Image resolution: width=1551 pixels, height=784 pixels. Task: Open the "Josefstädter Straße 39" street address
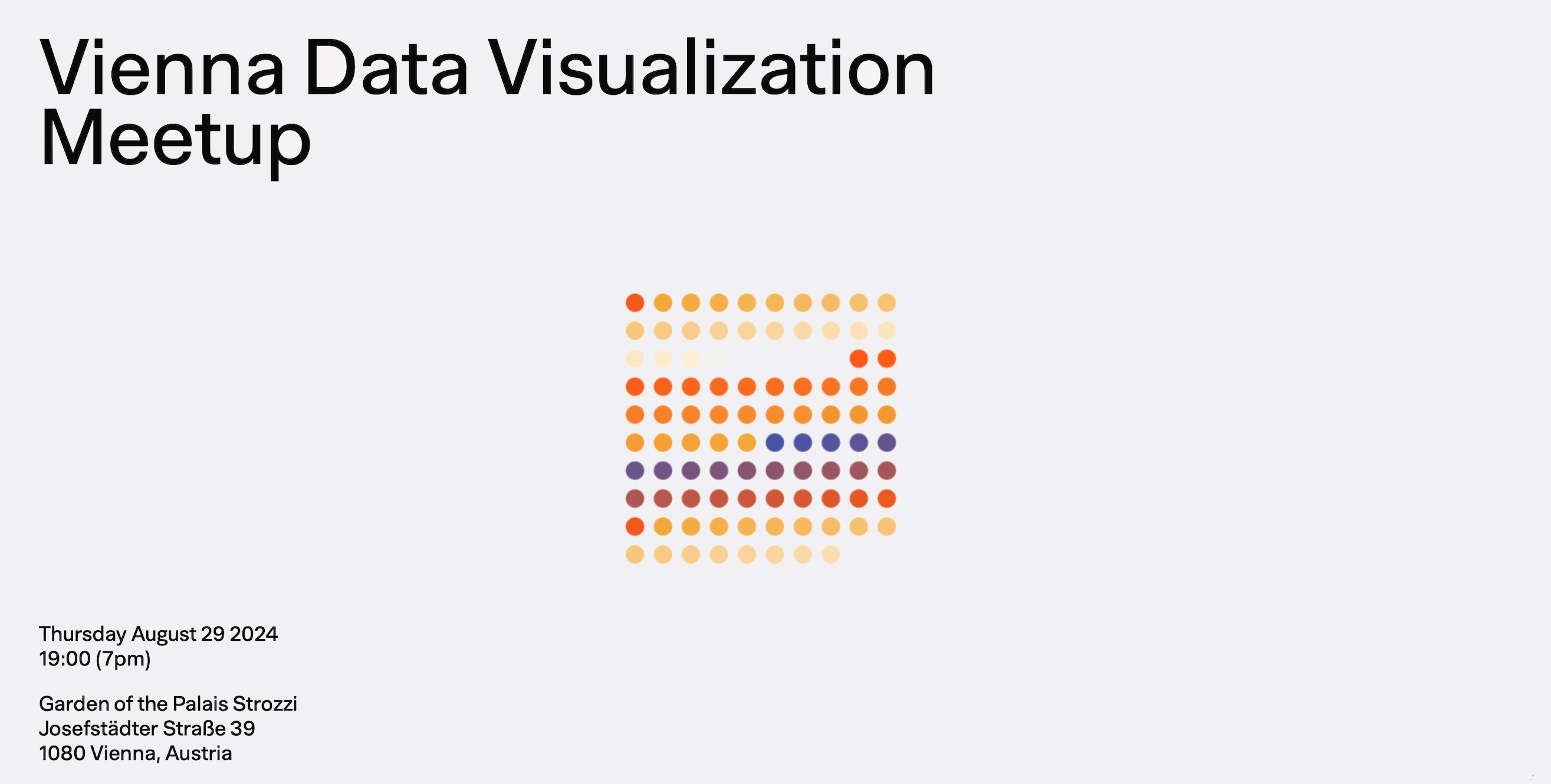(x=147, y=729)
